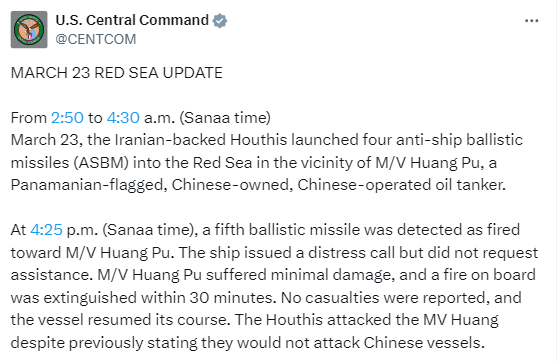Click the '(ASBM)' abbreviation in the post
Viewport: 560px width, 361px height.
pyautogui.click(x=101, y=163)
